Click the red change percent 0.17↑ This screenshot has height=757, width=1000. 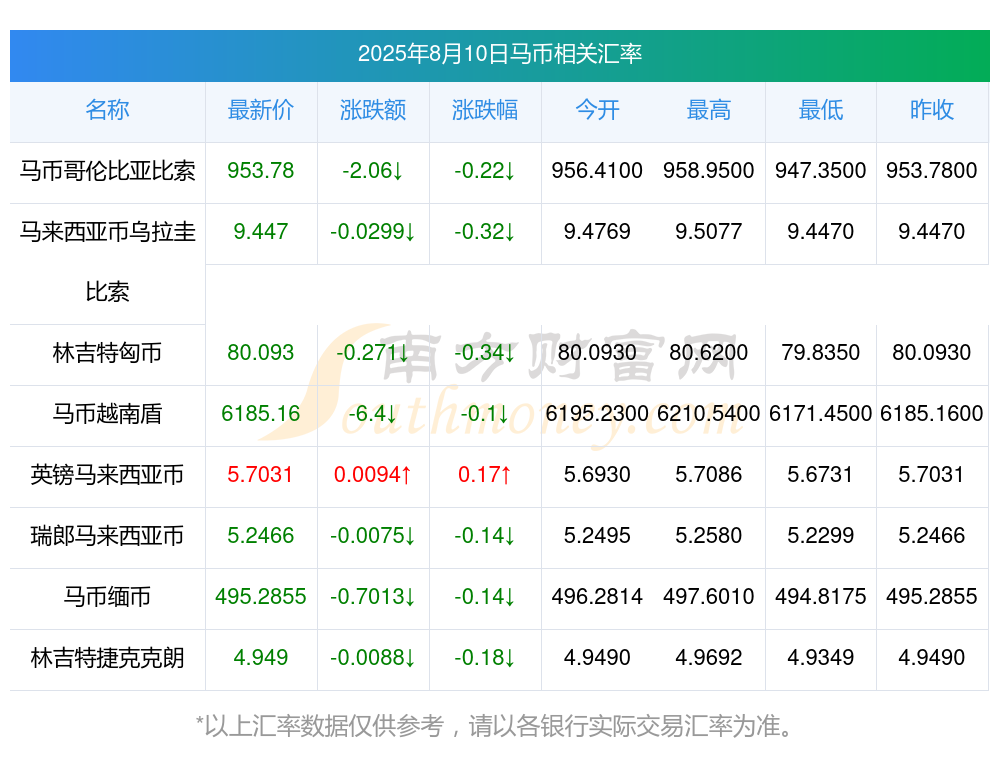click(x=485, y=475)
